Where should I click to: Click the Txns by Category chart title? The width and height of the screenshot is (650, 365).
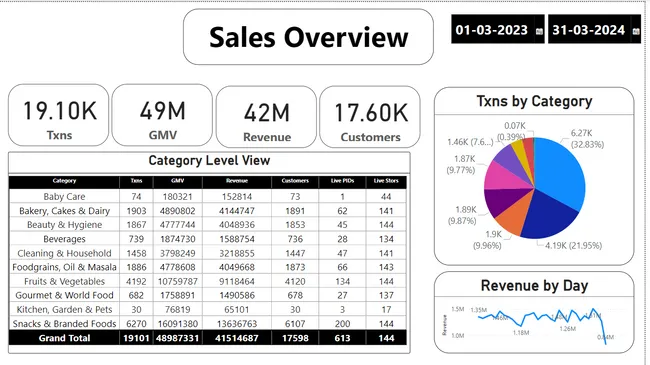tap(534, 101)
